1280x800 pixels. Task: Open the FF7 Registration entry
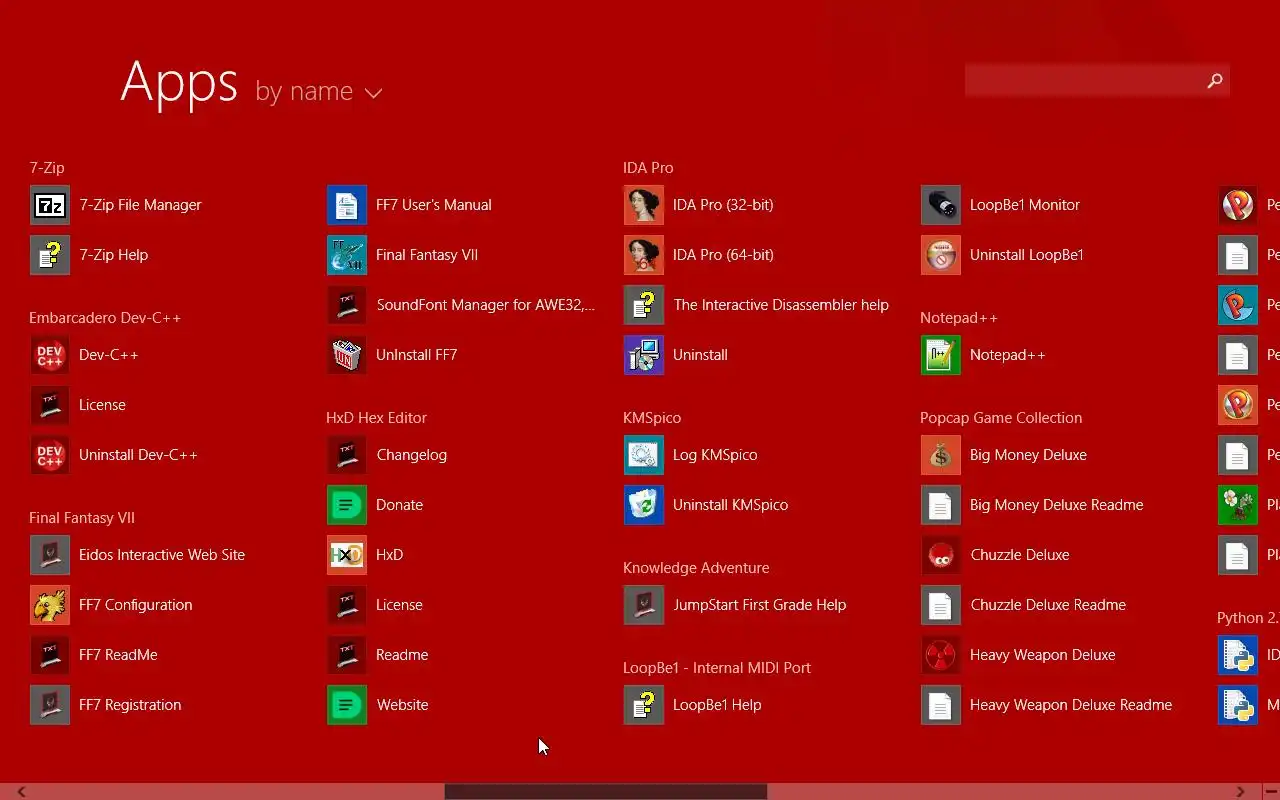pos(106,705)
